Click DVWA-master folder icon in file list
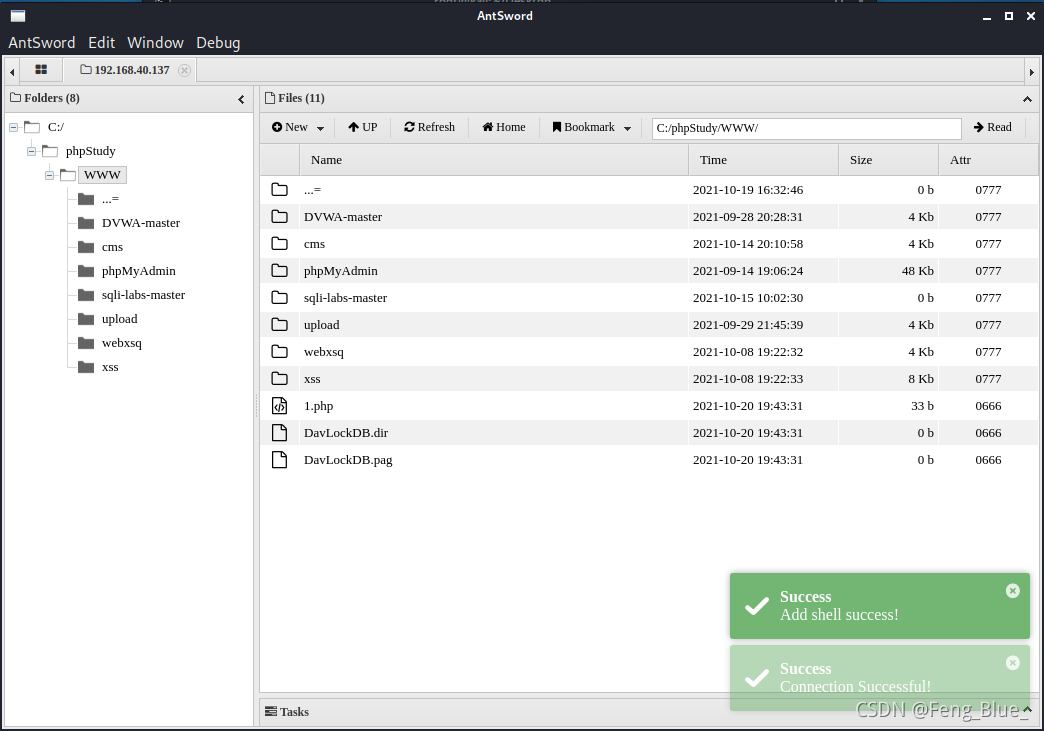This screenshot has height=731, width=1044. (x=280, y=217)
